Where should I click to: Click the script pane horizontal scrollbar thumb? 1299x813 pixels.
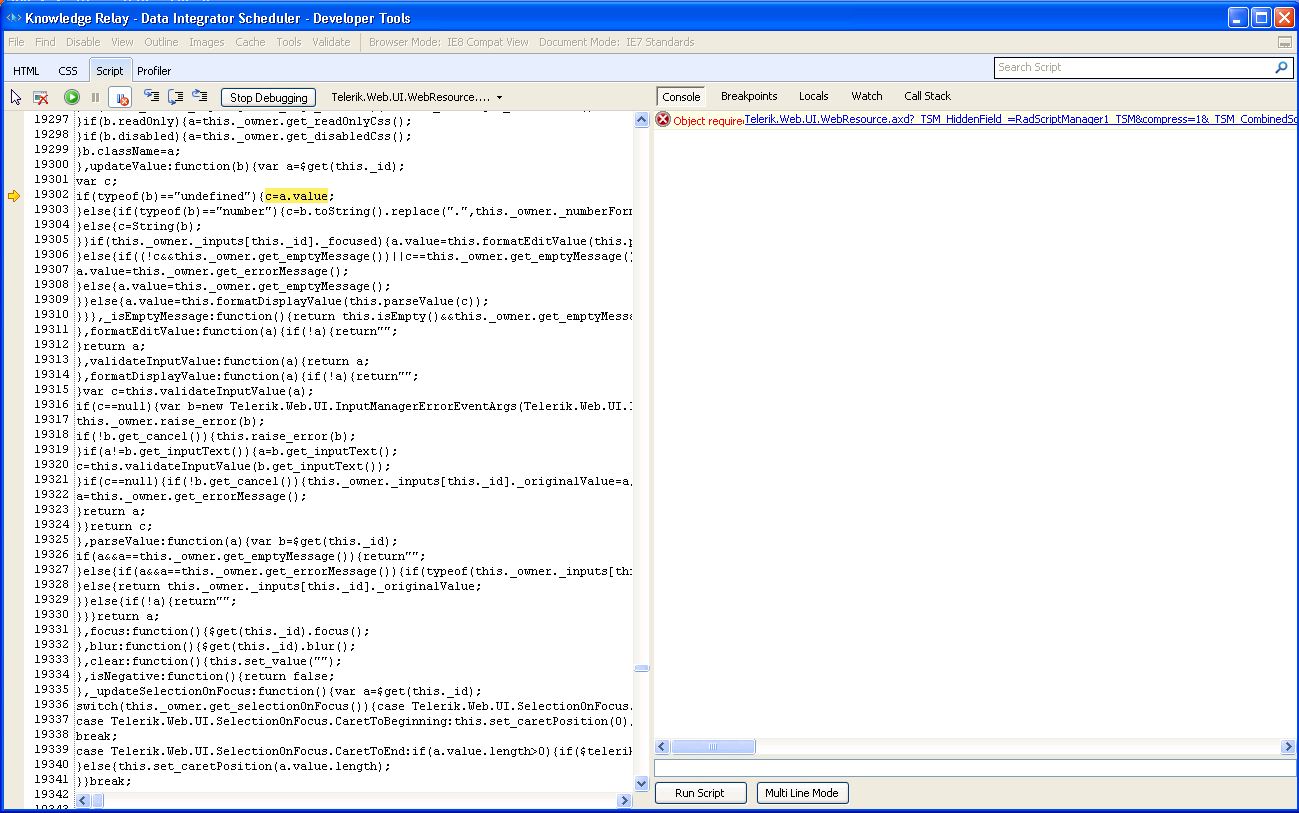tap(97, 801)
